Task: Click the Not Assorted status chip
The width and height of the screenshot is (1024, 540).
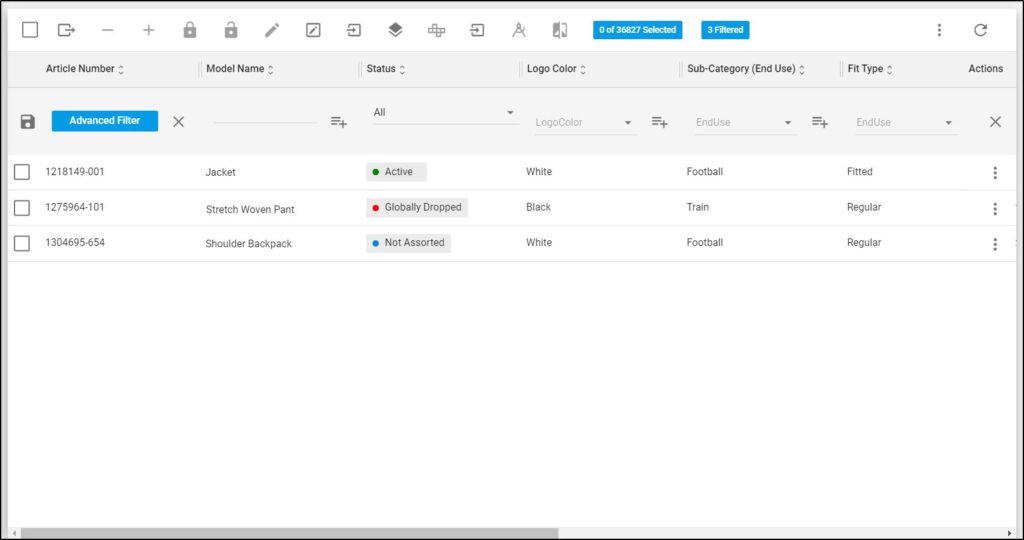Action: pos(408,243)
